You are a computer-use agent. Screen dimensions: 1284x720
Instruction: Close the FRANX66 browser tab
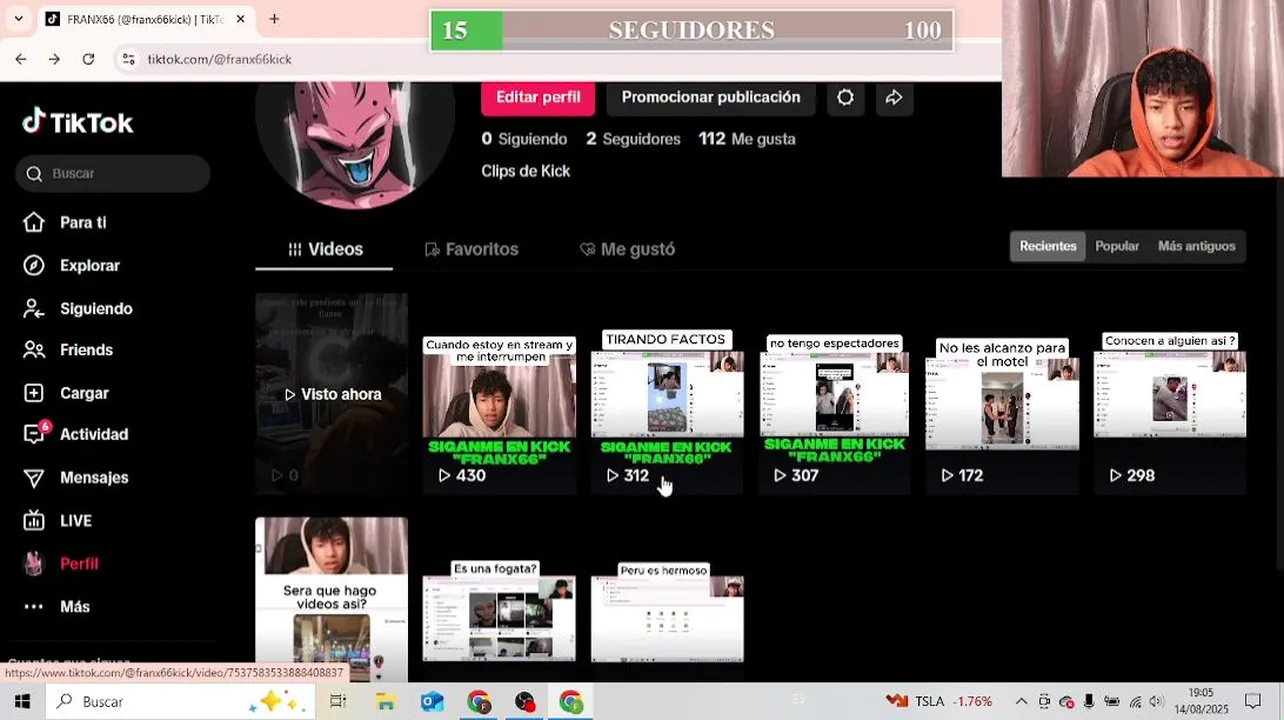pos(240,19)
